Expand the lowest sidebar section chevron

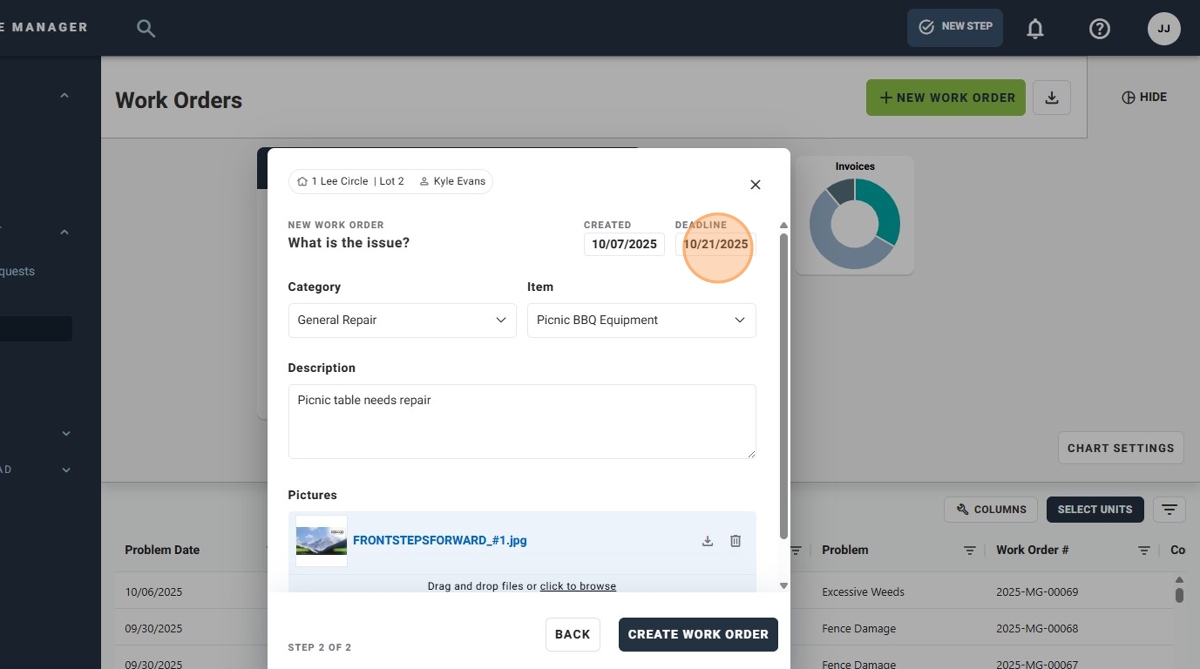(66, 470)
